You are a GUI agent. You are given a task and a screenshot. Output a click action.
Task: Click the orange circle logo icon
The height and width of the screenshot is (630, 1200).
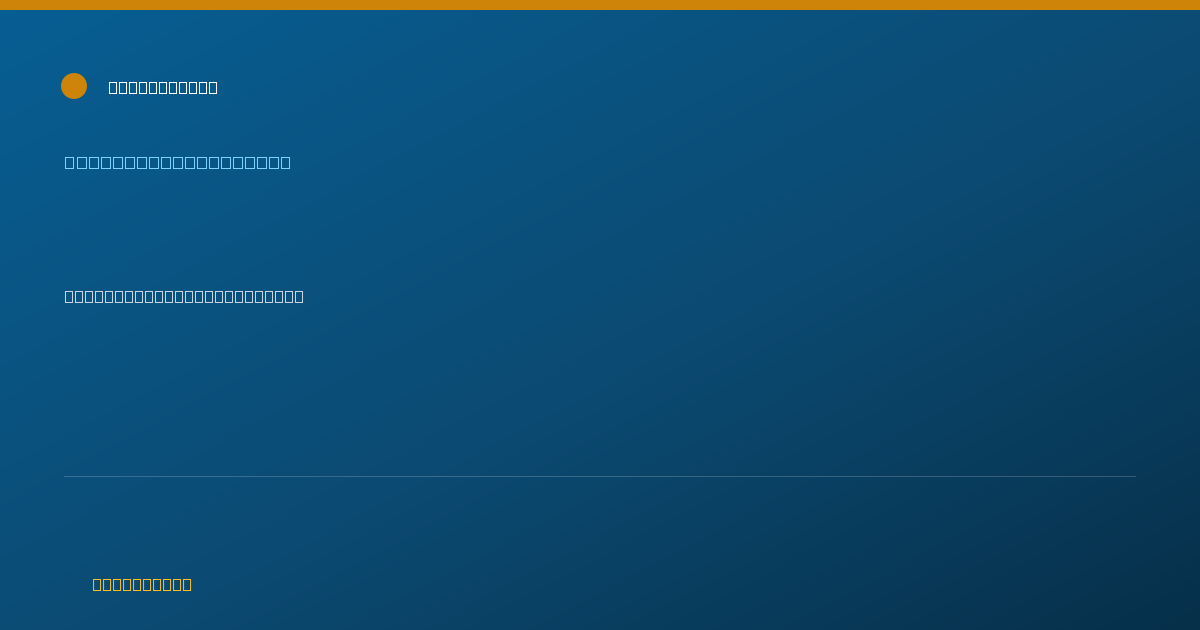[x=74, y=86]
